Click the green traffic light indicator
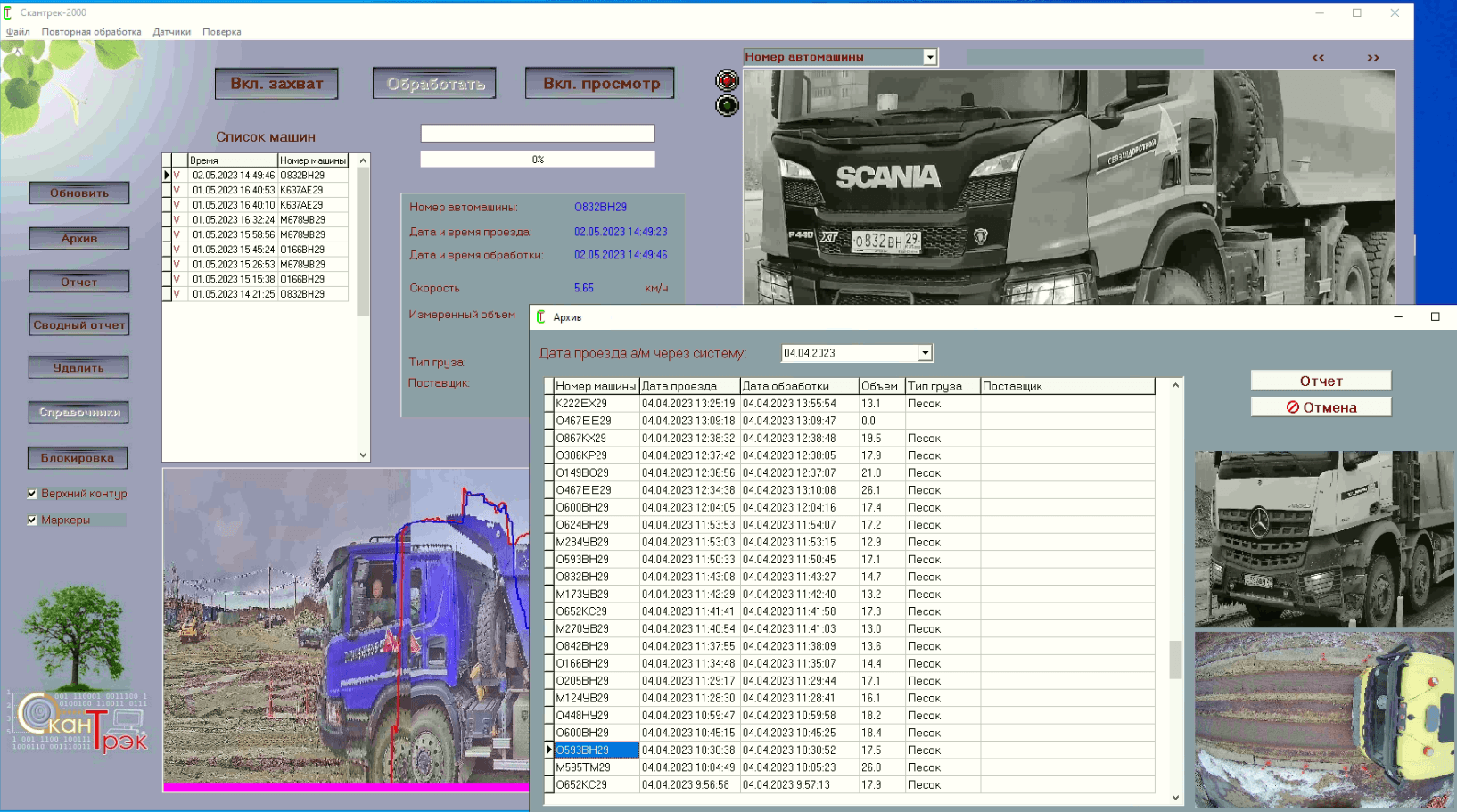1457x812 pixels. point(727,106)
